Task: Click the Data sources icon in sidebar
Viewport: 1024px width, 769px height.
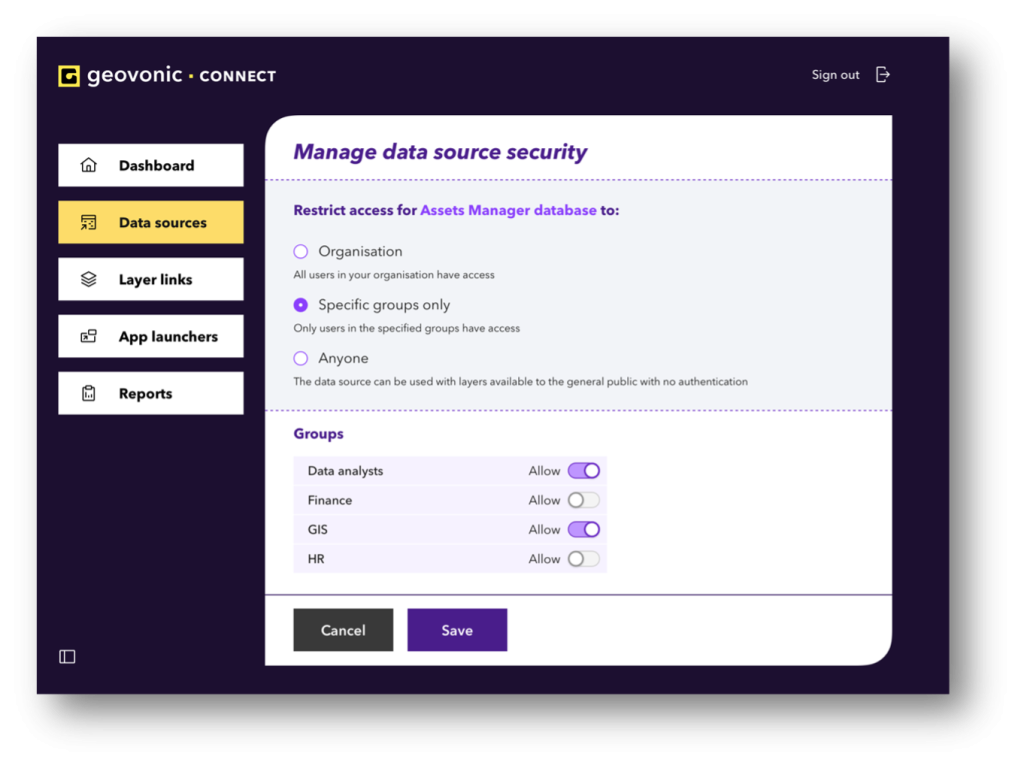Action: 89,223
